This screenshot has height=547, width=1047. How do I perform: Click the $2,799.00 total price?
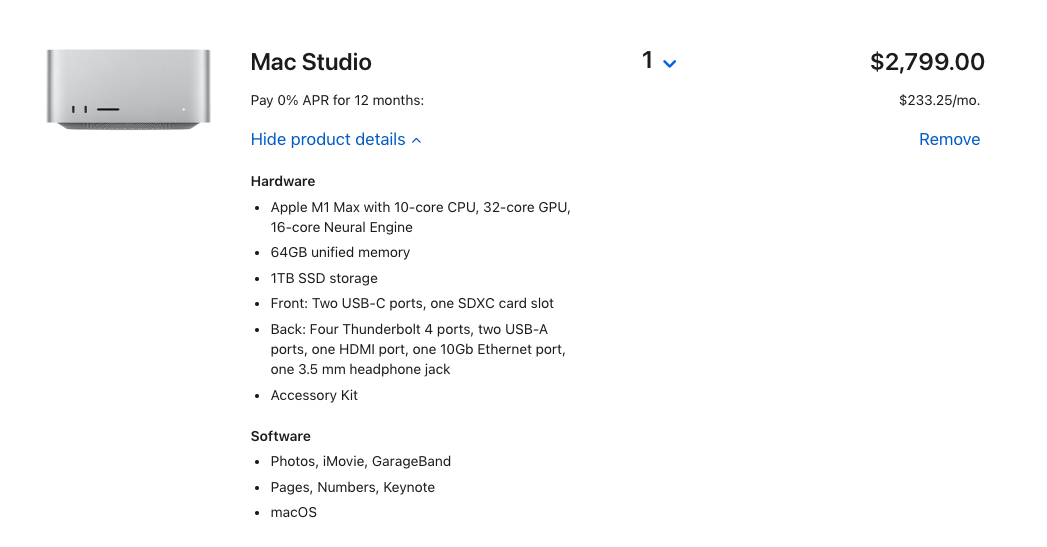(927, 62)
